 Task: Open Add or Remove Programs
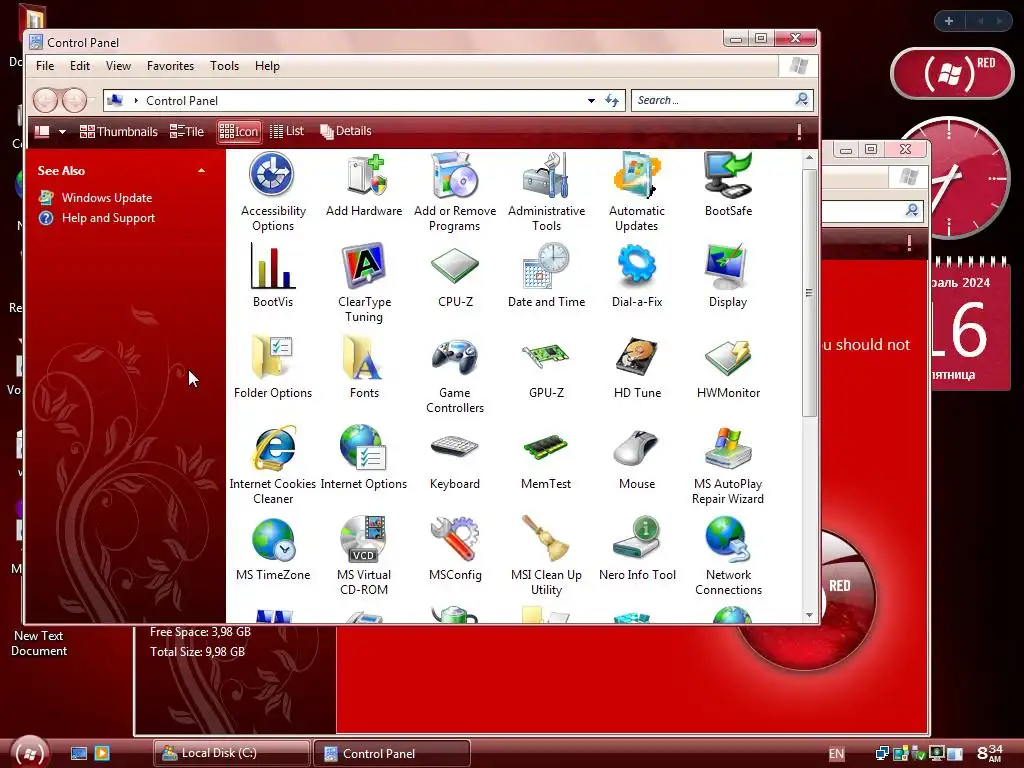[x=455, y=175]
